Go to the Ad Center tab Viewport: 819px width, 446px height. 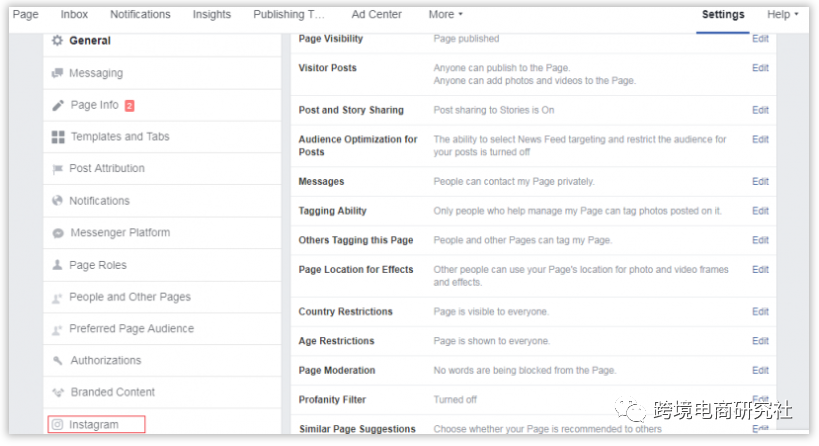point(377,15)
